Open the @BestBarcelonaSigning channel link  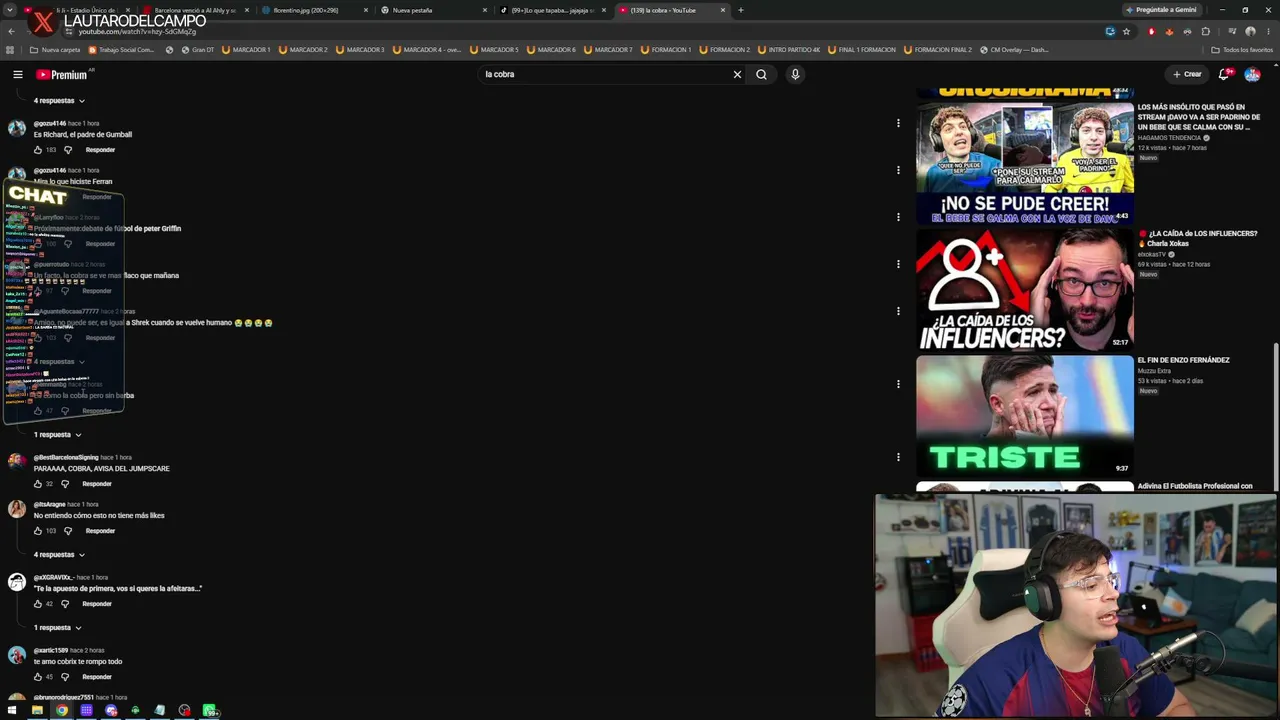[66, 458]
